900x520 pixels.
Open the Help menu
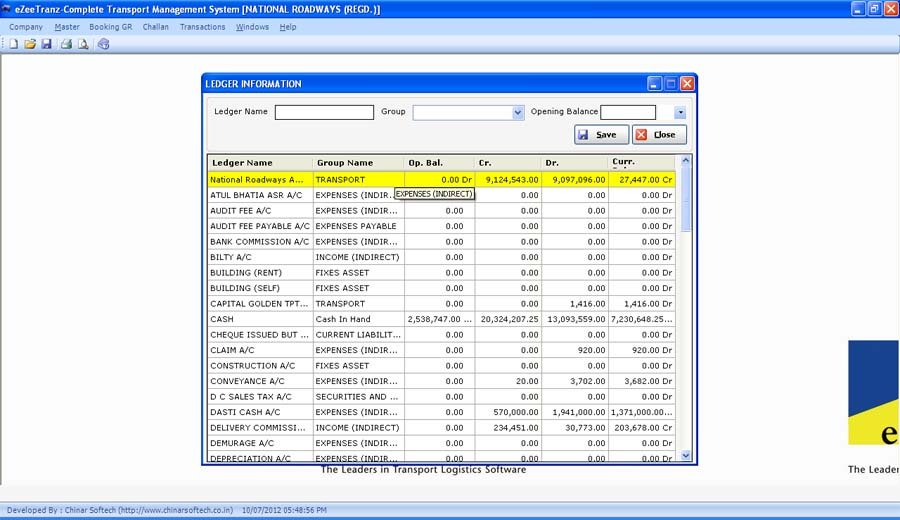point(288,27)
